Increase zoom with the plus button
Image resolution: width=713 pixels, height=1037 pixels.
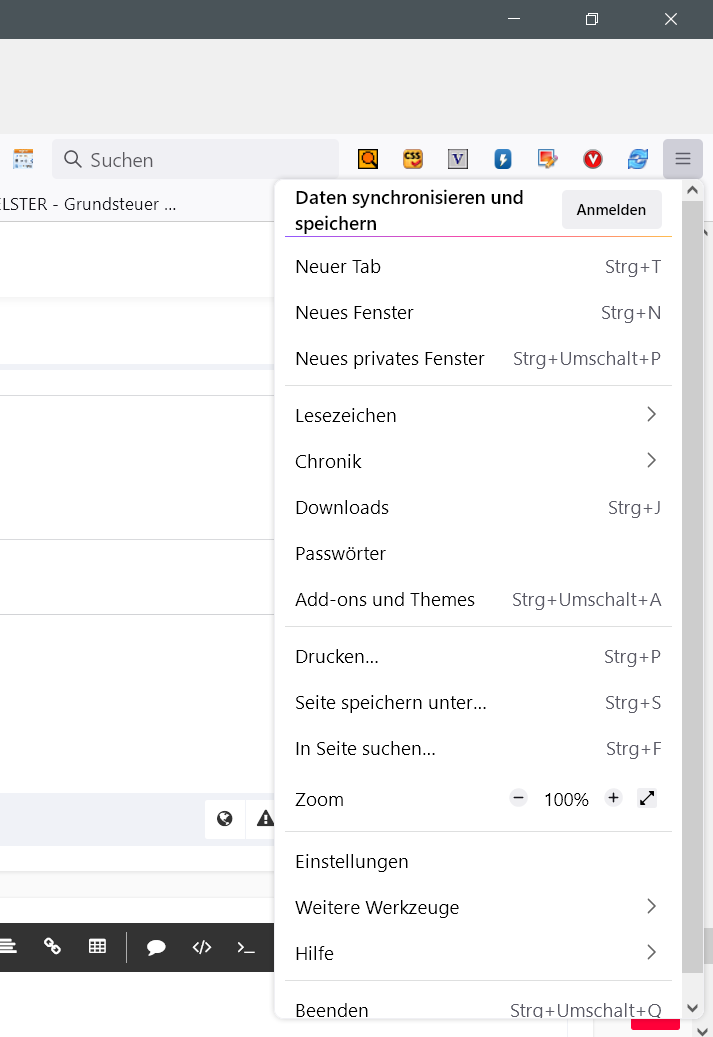(614, 798)
